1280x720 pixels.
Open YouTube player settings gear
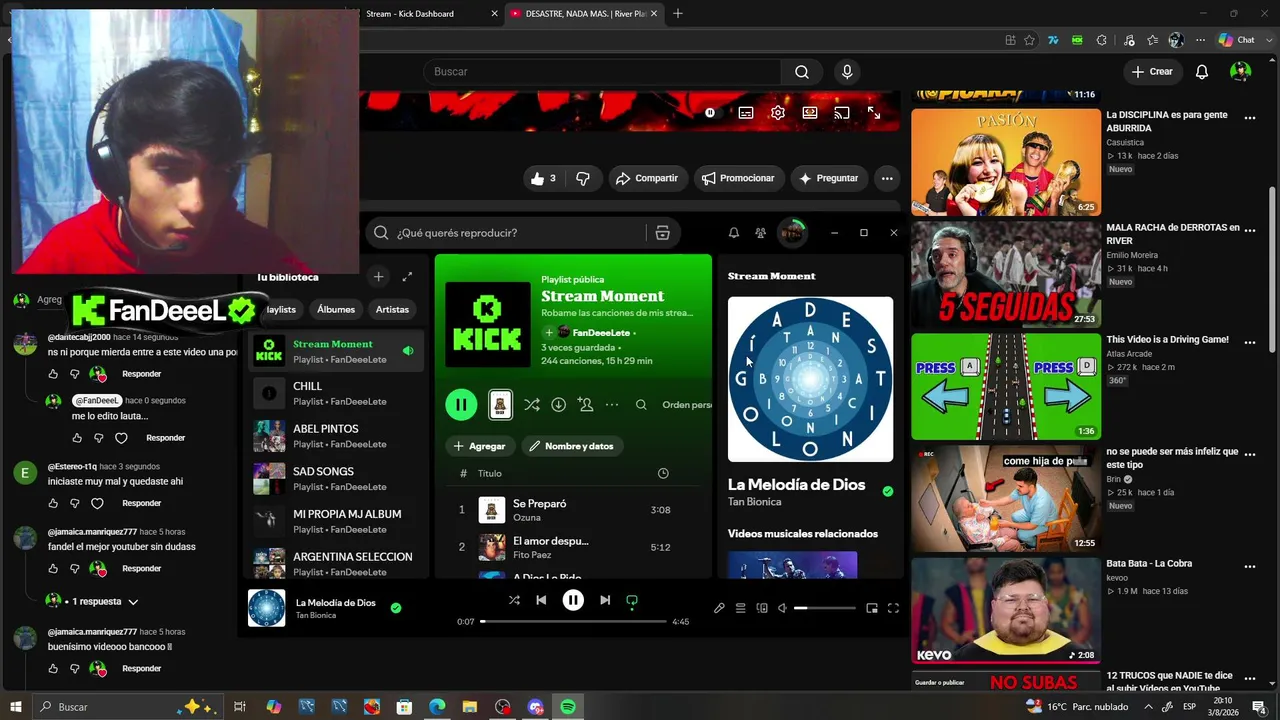tap(777, 113)
